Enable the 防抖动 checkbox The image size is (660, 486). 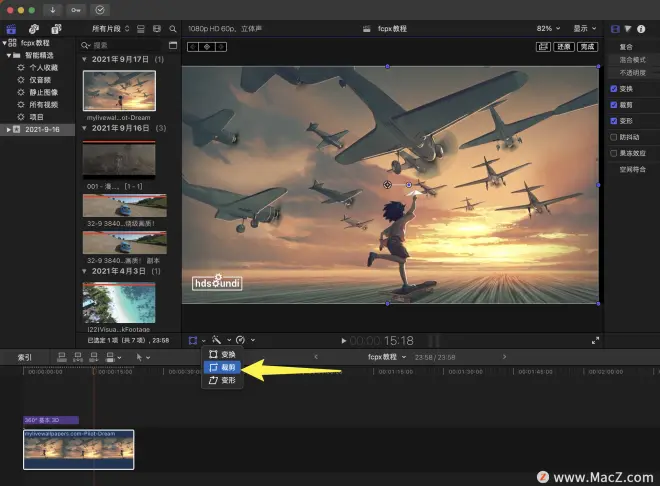[x=614, y=137]
